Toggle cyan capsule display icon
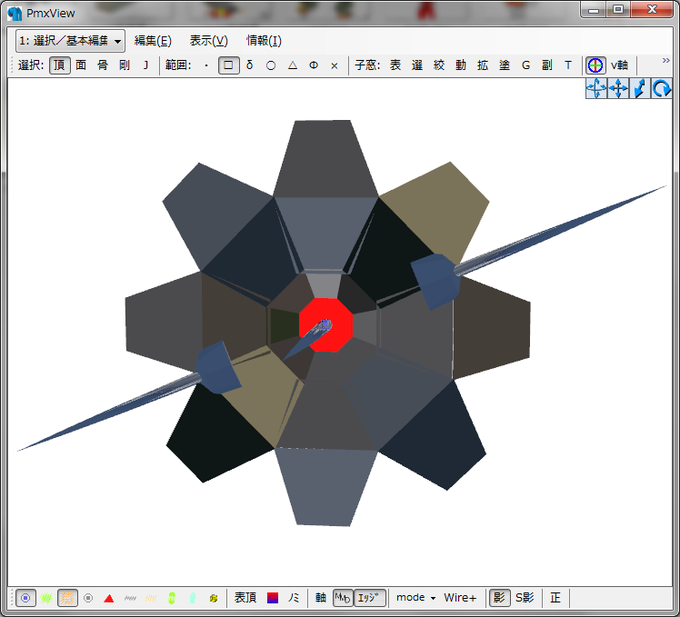Viewport: 680px width, 617px height. 193,598
